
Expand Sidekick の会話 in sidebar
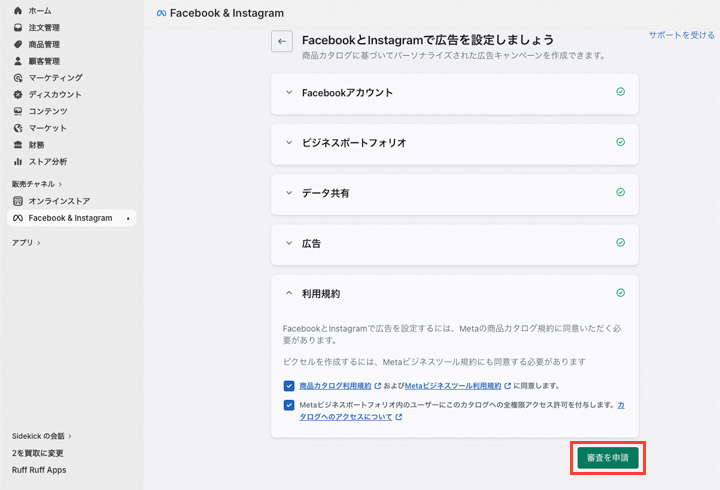point(42,436)
